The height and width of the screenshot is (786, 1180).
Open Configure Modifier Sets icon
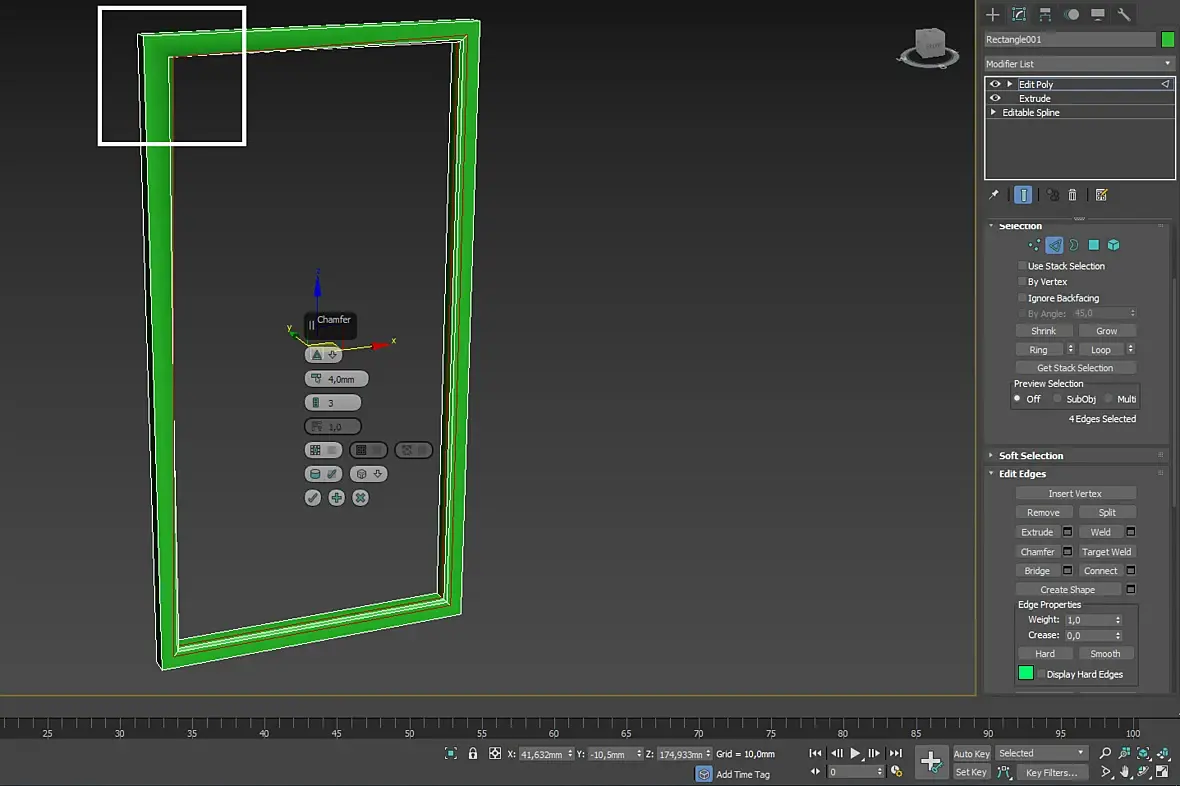1101,195
